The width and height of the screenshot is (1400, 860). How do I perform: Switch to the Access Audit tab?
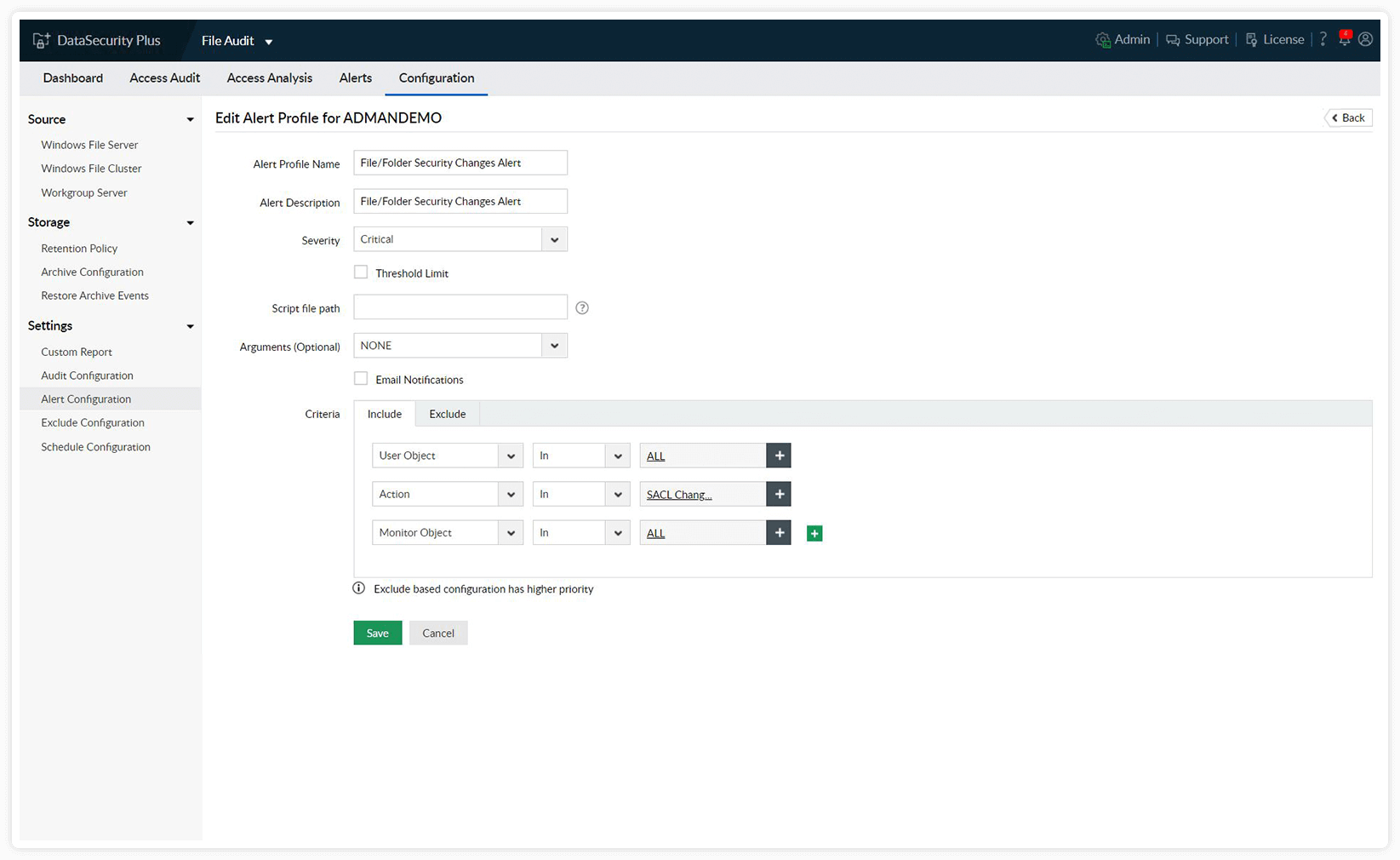[165, 77]
